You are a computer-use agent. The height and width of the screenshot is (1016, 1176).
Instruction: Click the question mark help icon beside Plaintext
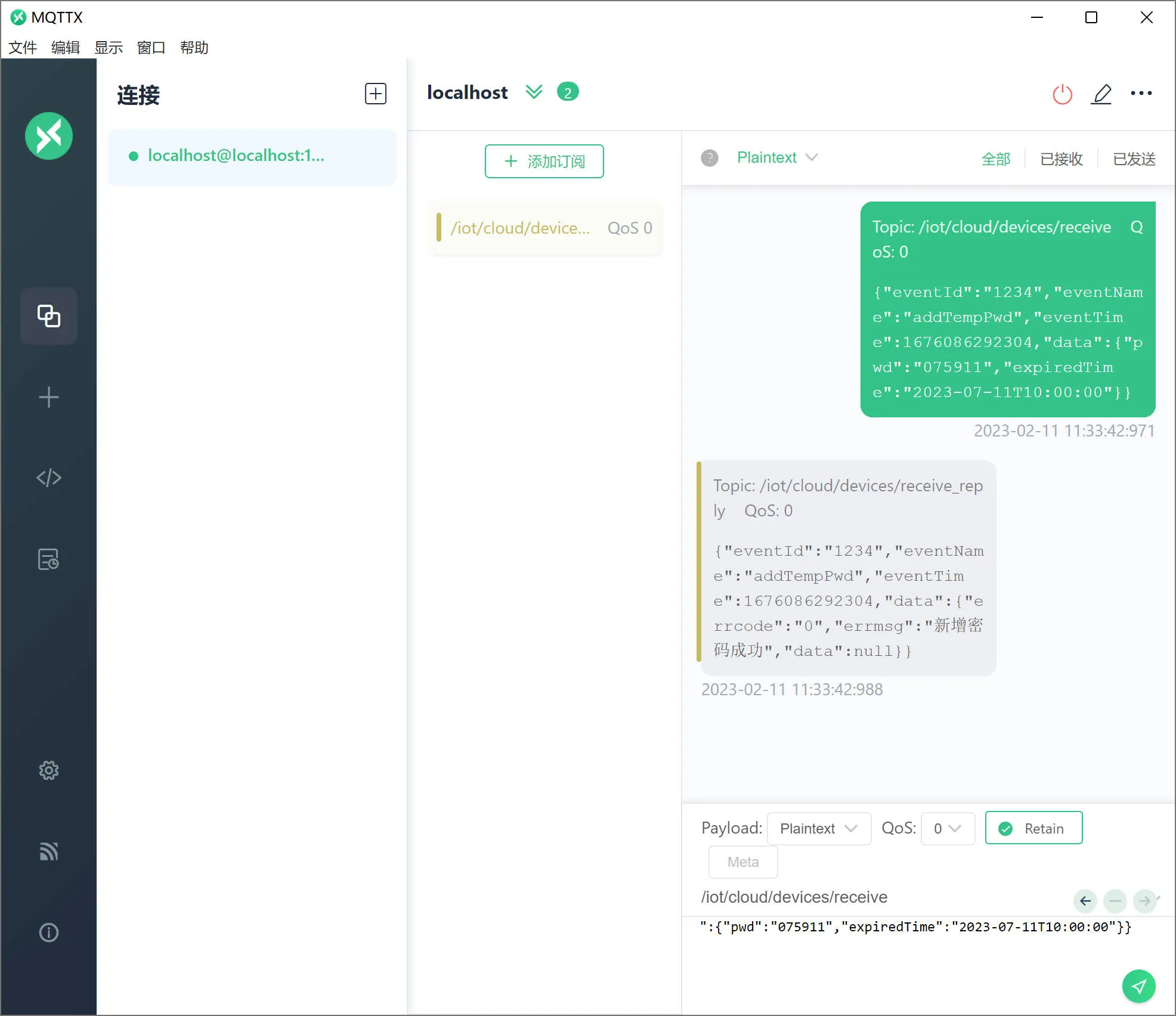(710, 158)
